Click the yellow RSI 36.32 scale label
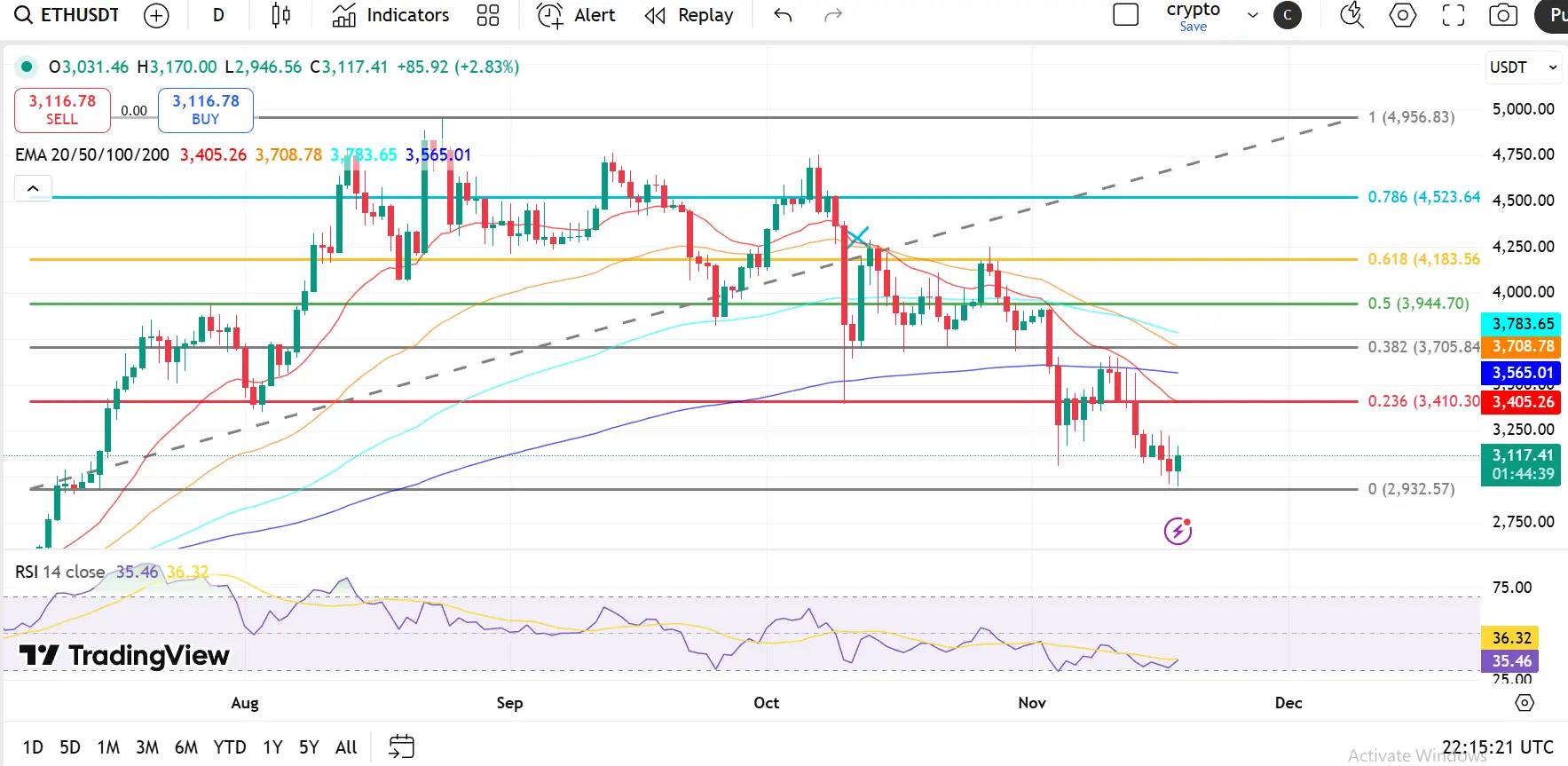Screen dimensions: 1568x766 click(1511, 638)
